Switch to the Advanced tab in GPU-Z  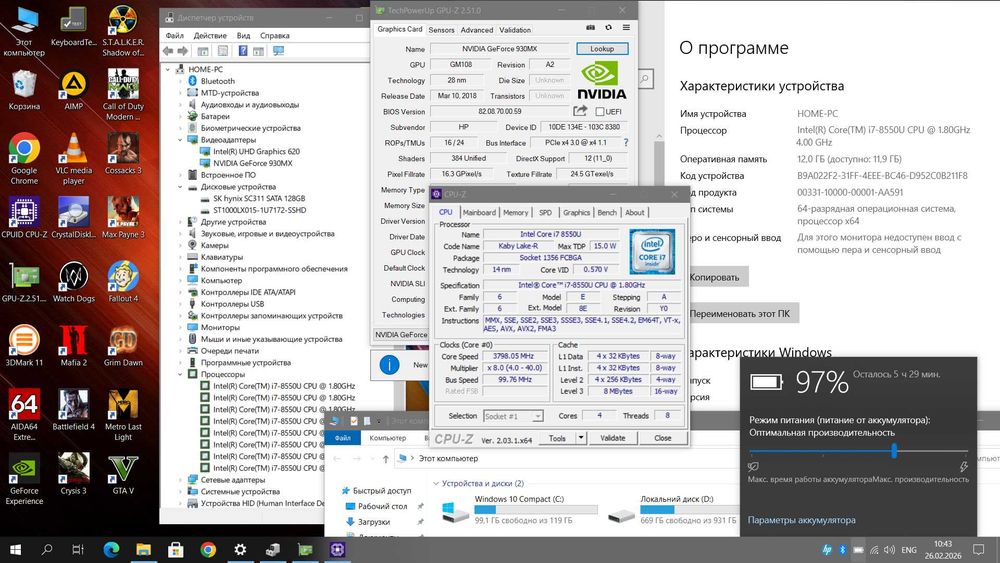tap(476, 30)
